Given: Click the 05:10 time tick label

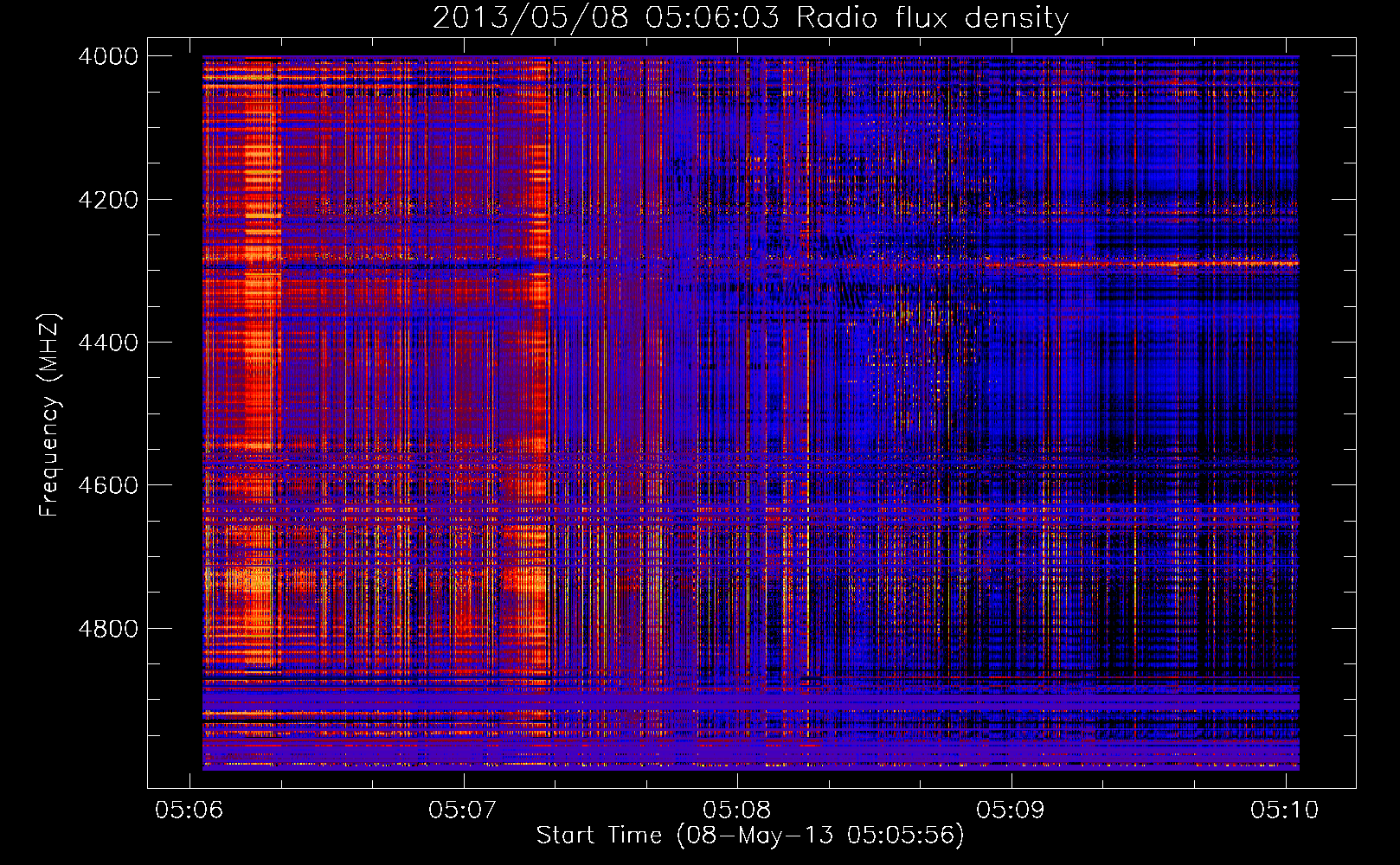Looking at the screenshot, I should [x=1285, y=810].
